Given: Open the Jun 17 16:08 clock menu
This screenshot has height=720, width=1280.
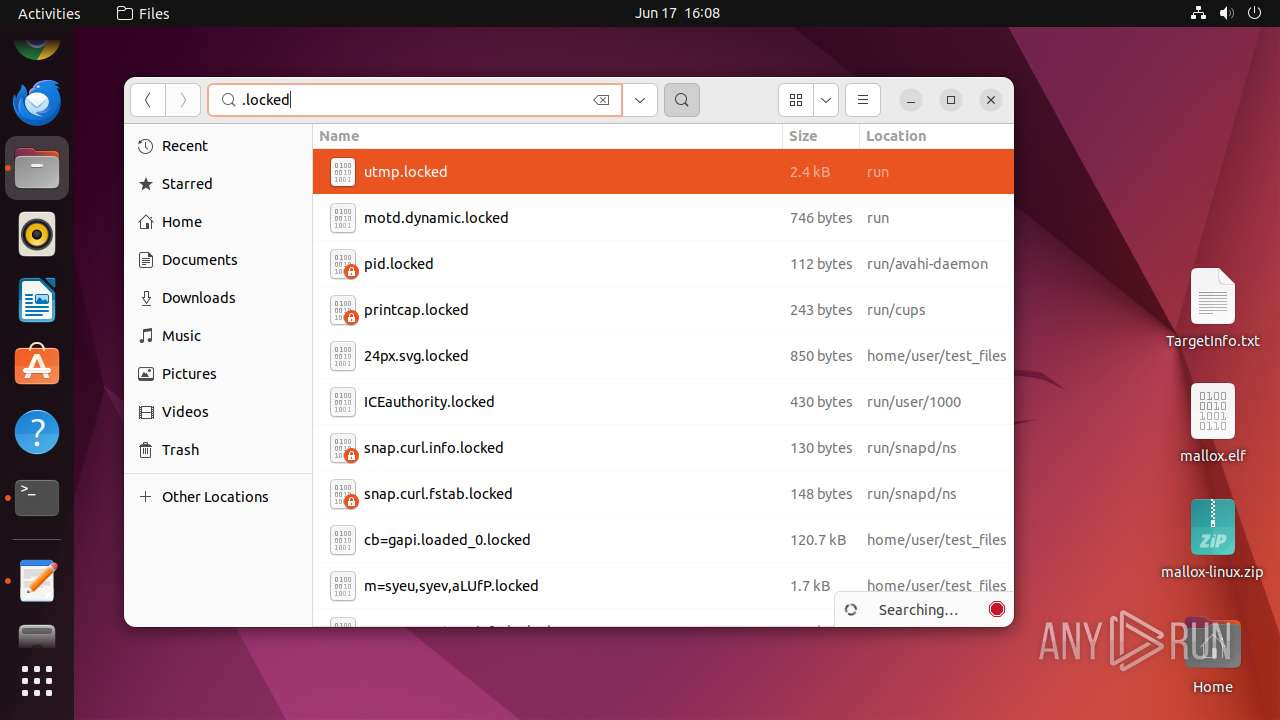Looking at the screenshot, I should click(677, 13).
